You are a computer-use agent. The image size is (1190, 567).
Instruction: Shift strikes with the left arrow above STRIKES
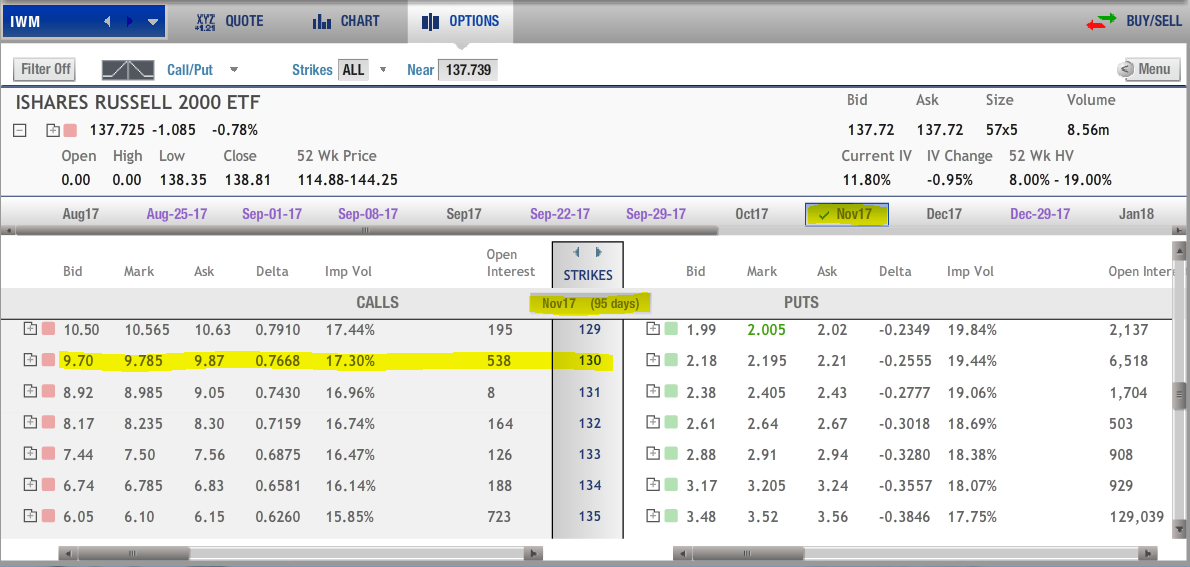coord(576,253)
